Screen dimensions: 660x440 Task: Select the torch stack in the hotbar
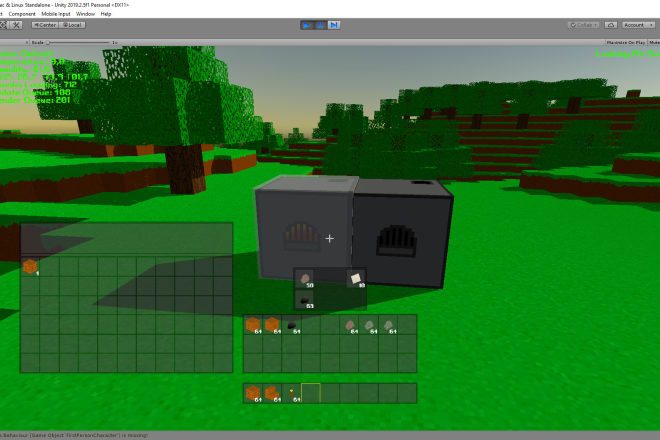click(292, 393)
